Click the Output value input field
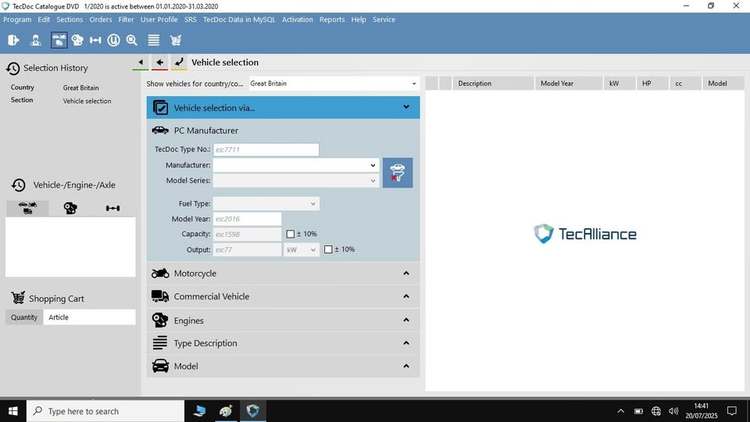Viewport: 750px width, 422px height. (x=247, y=249)
